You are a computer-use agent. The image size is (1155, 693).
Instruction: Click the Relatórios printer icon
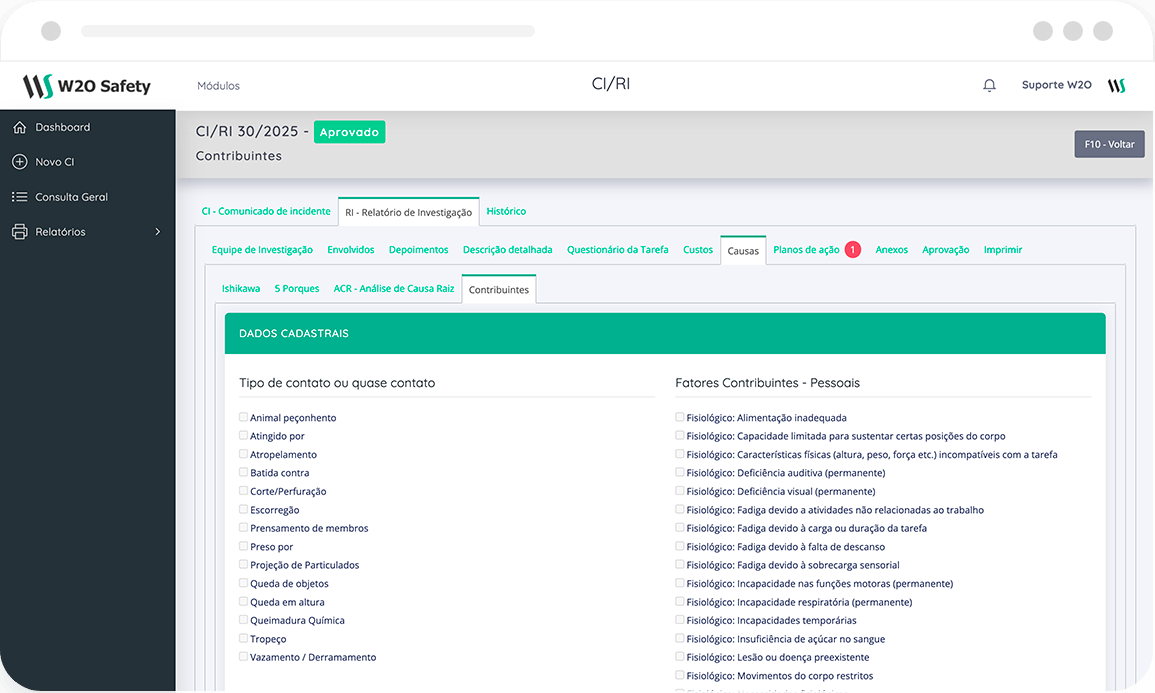point(19,232)
